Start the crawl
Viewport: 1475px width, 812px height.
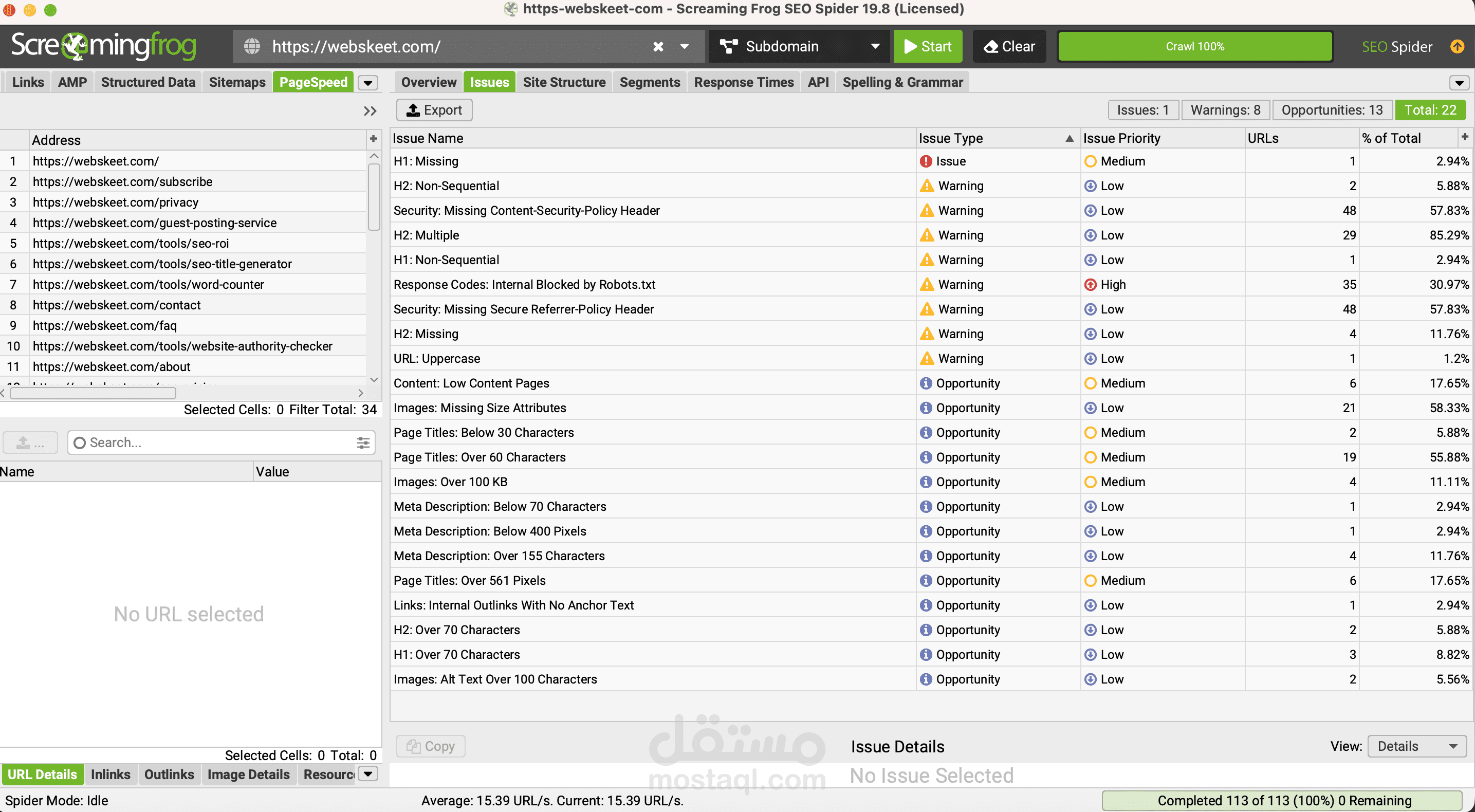pos(928,46)
